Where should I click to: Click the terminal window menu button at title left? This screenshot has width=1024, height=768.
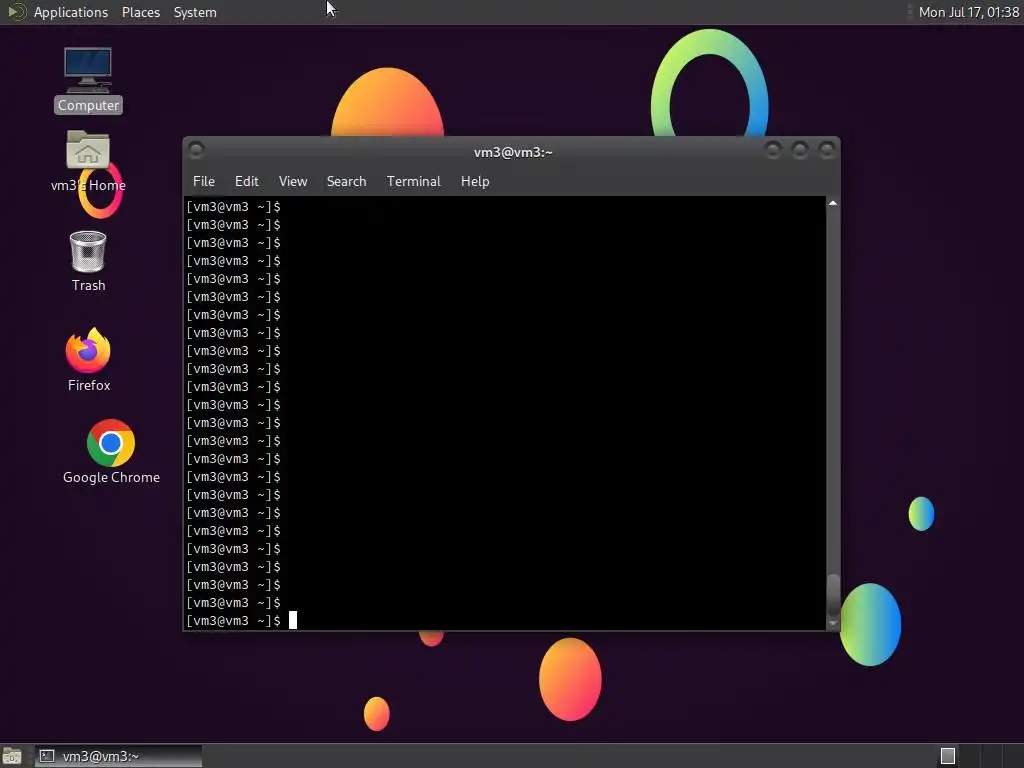point(196,150)
